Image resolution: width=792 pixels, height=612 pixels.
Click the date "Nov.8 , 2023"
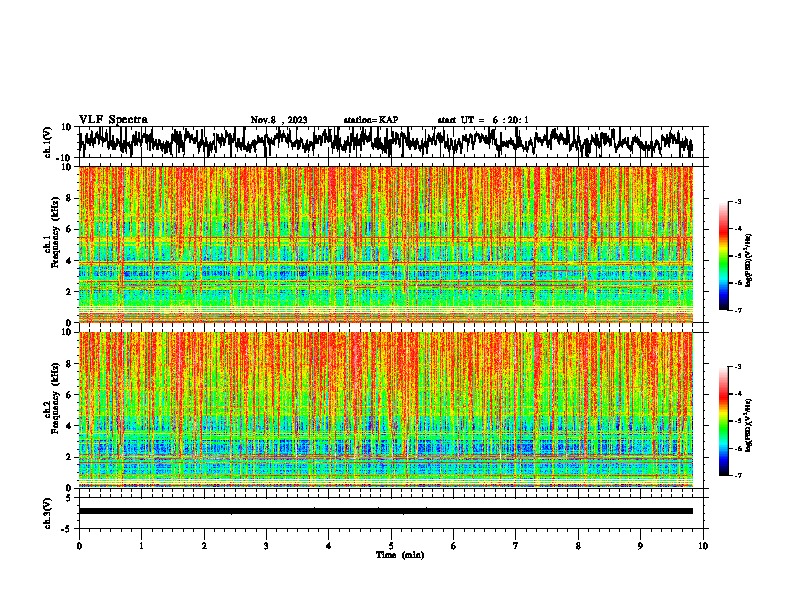279,120
